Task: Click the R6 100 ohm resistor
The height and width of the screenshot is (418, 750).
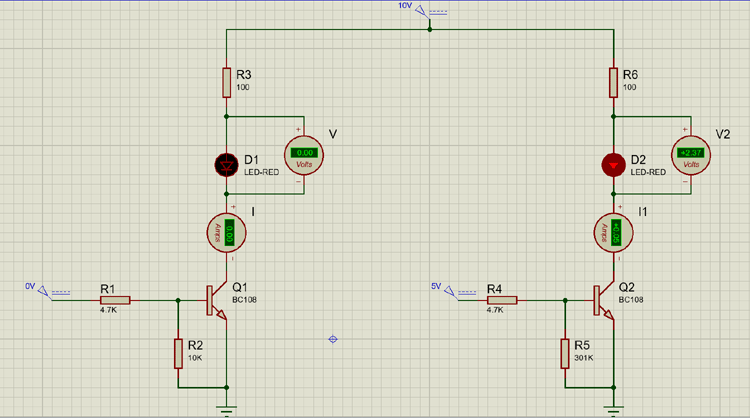Action: (613, 83)
